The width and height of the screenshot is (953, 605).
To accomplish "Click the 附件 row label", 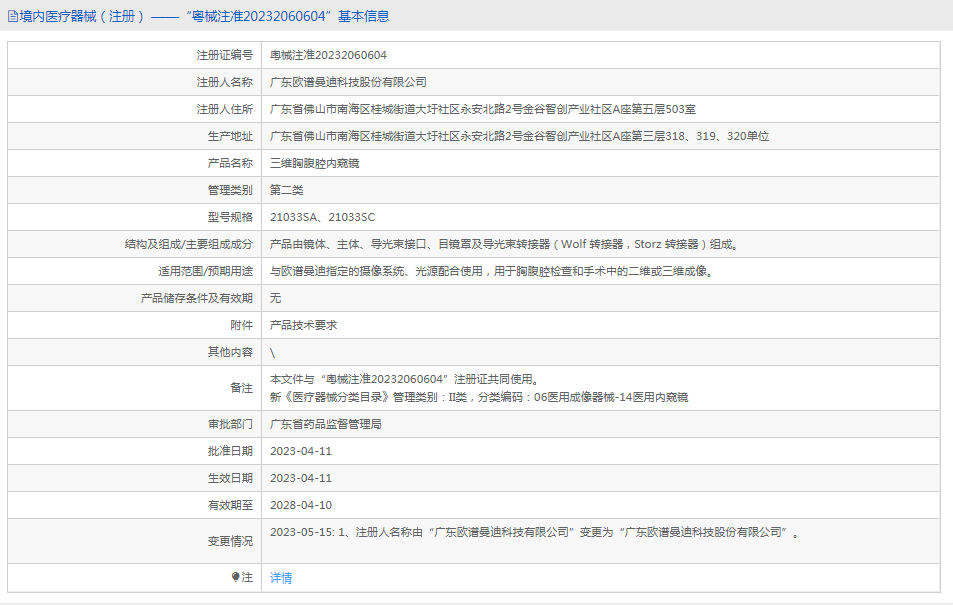I will (241, 325).
